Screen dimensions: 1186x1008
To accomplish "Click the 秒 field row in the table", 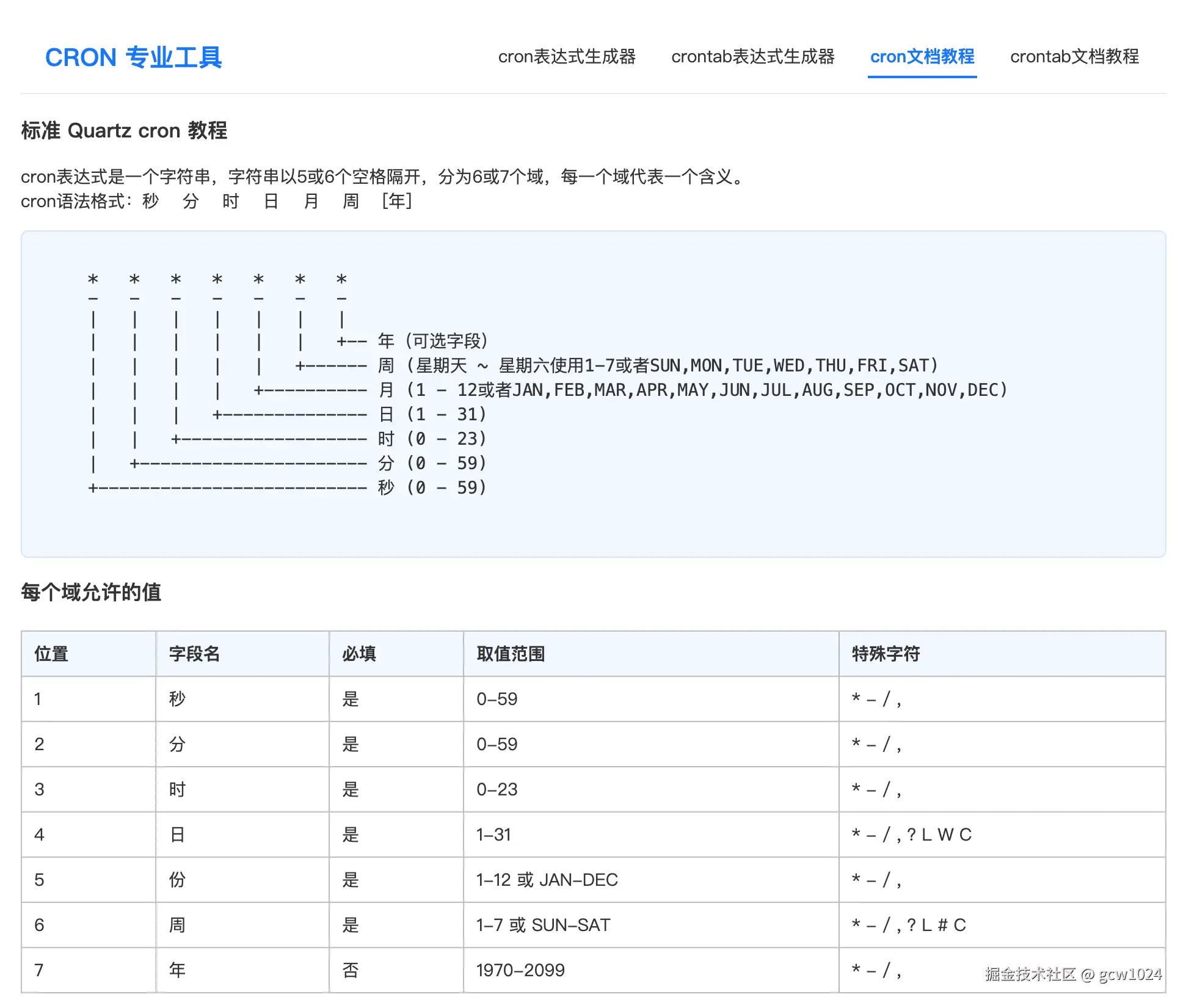I will point(176,699).
